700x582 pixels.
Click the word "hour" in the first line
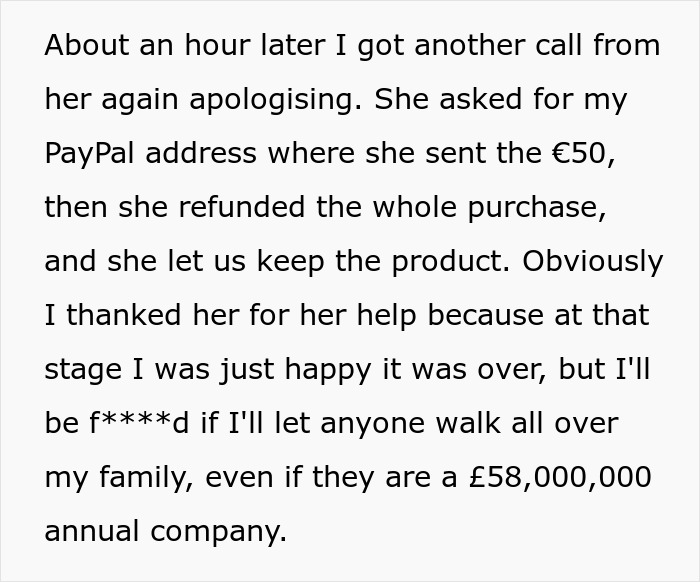[217, 45]
